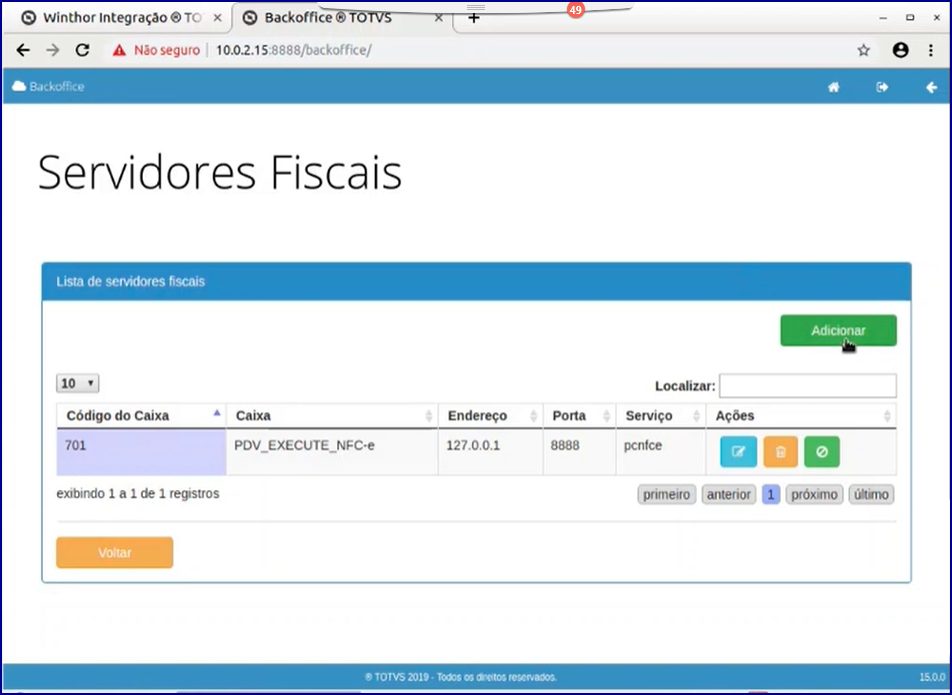Reload the page
This screenshot has height=695, width=952.
coord(83,50)
